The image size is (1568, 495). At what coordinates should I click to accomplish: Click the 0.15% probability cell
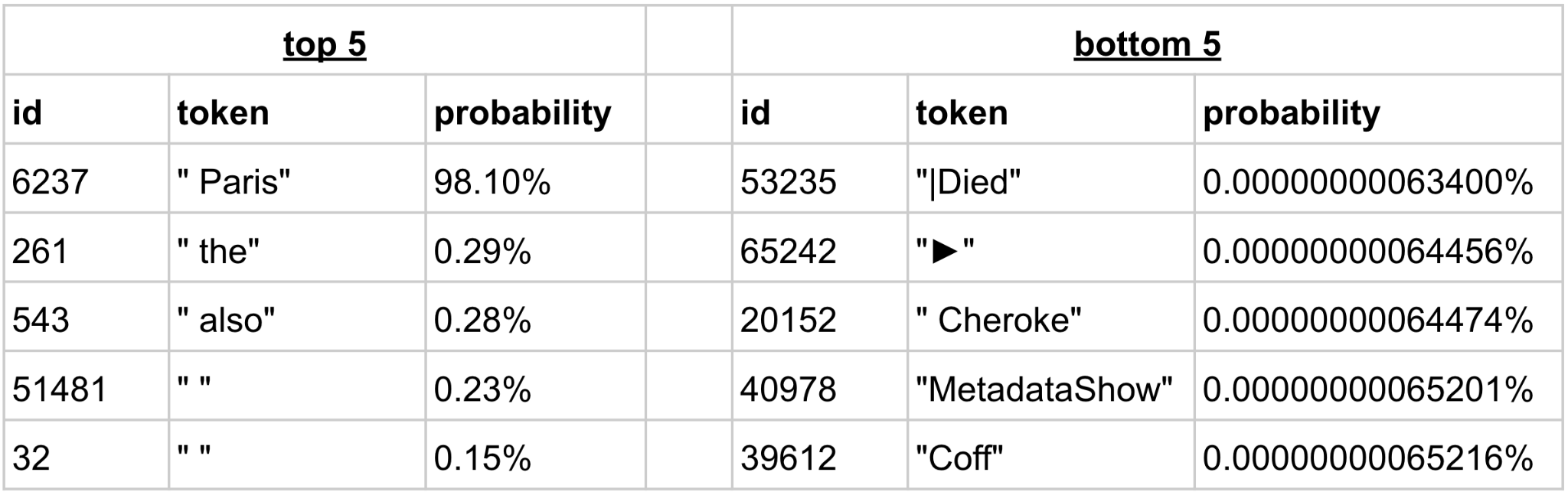click(482, 458)
